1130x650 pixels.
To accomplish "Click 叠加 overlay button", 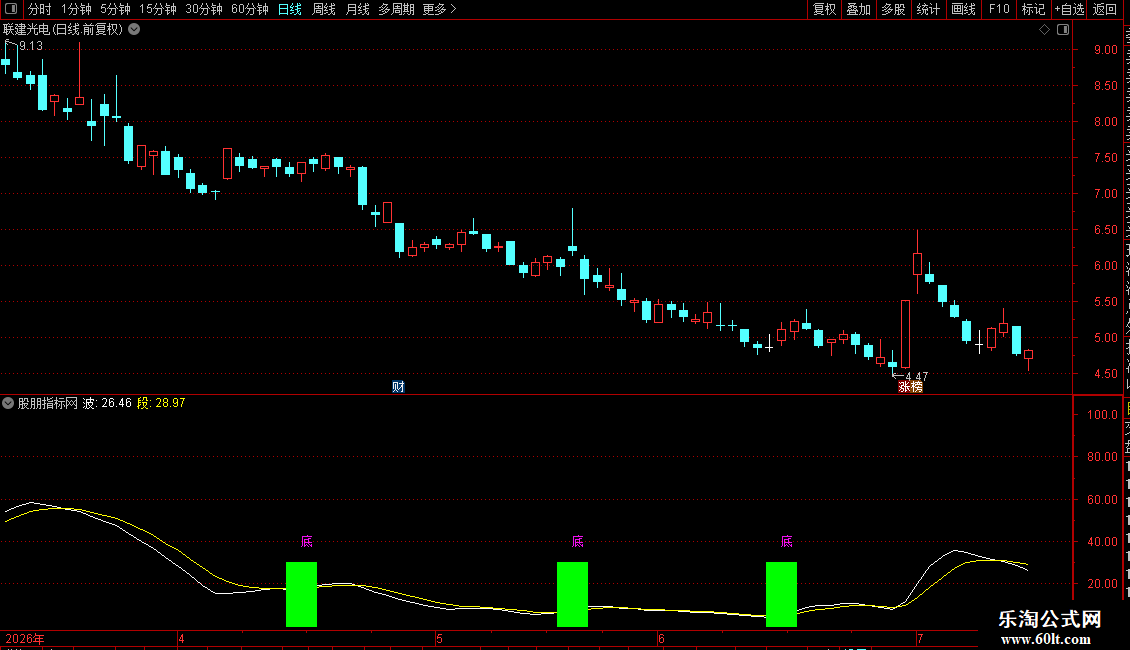I will [x=858, y=9].
